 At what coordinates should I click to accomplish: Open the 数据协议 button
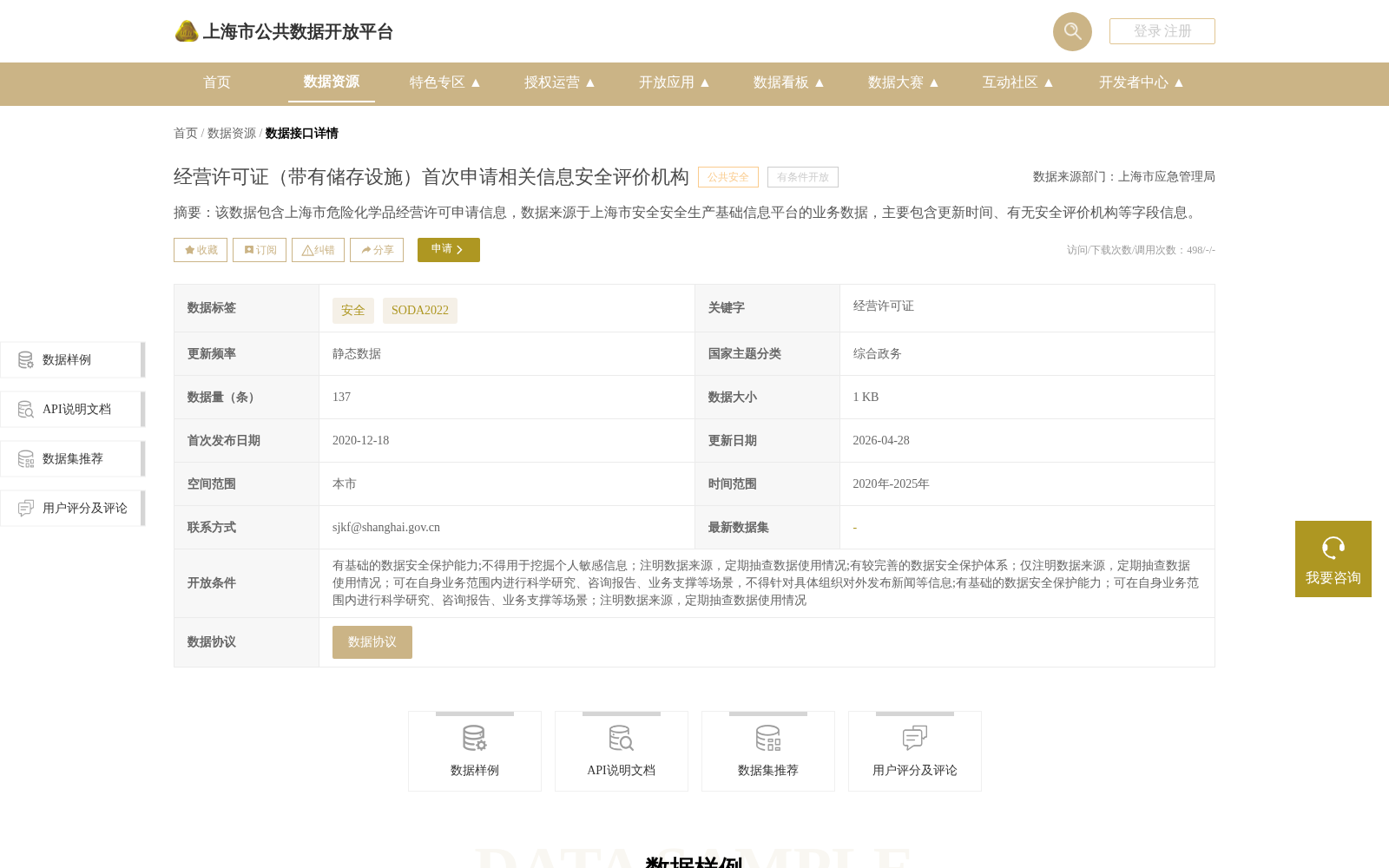coord(372,642)
